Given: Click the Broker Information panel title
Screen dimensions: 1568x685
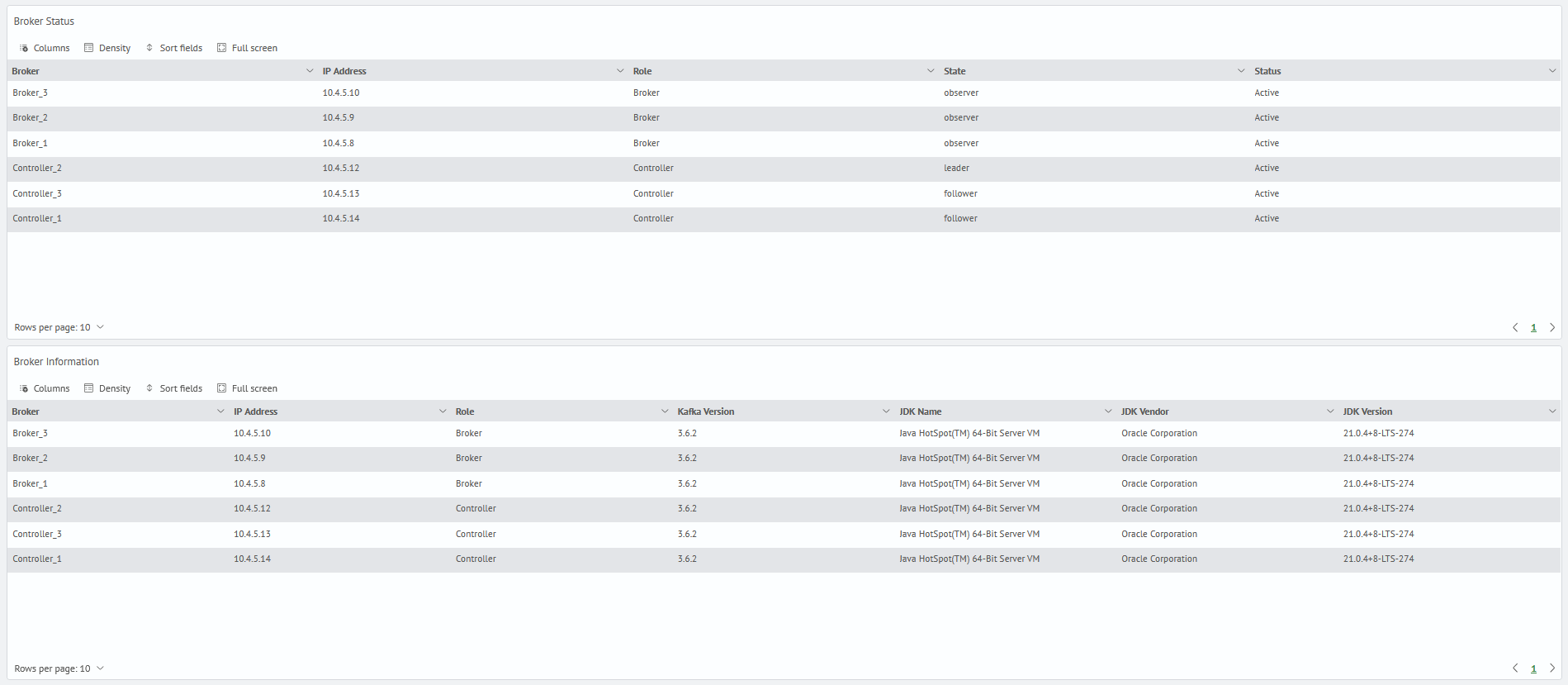Looking at the screenshot, I should [56, 362].
